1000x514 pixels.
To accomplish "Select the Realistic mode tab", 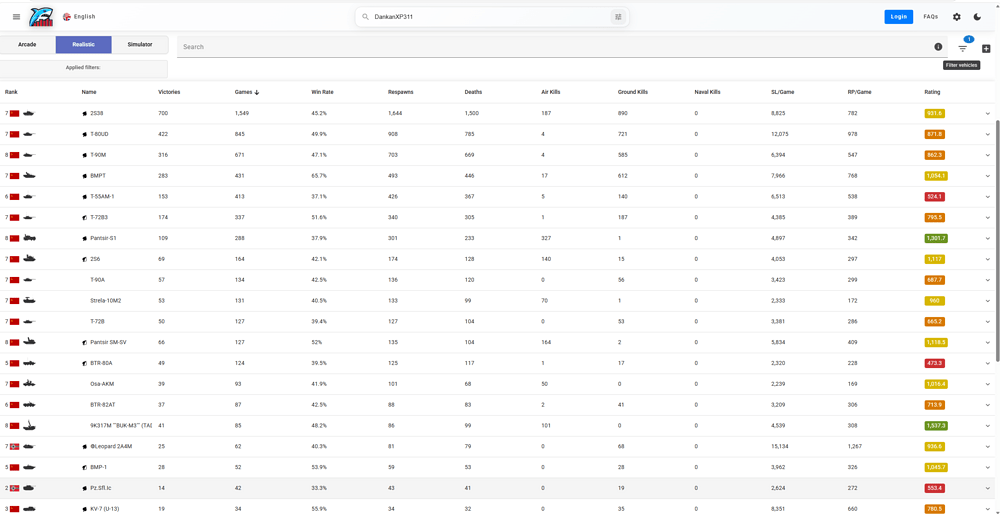I will (84, 45).
